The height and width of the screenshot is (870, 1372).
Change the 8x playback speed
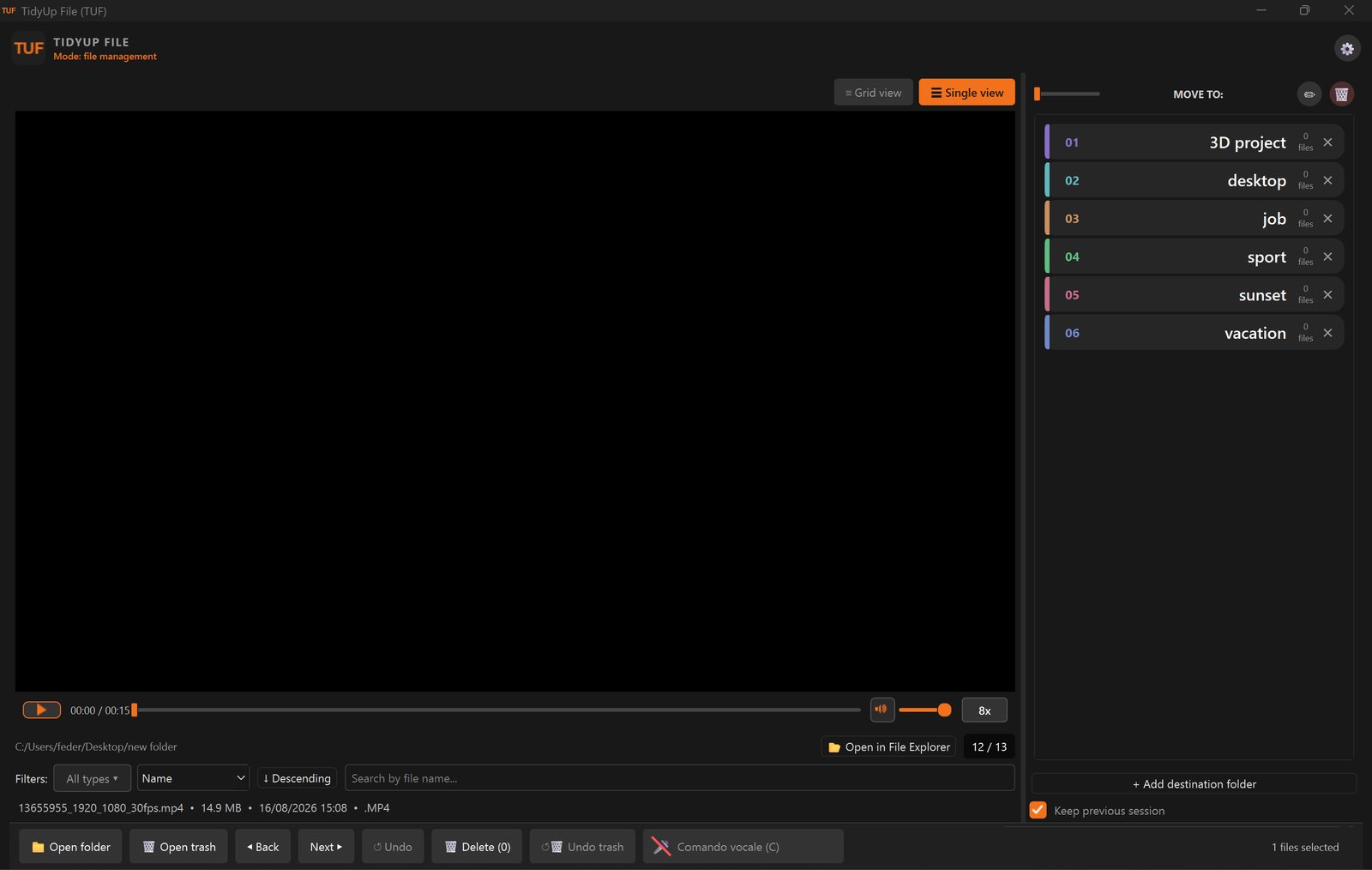coord(984,710)
